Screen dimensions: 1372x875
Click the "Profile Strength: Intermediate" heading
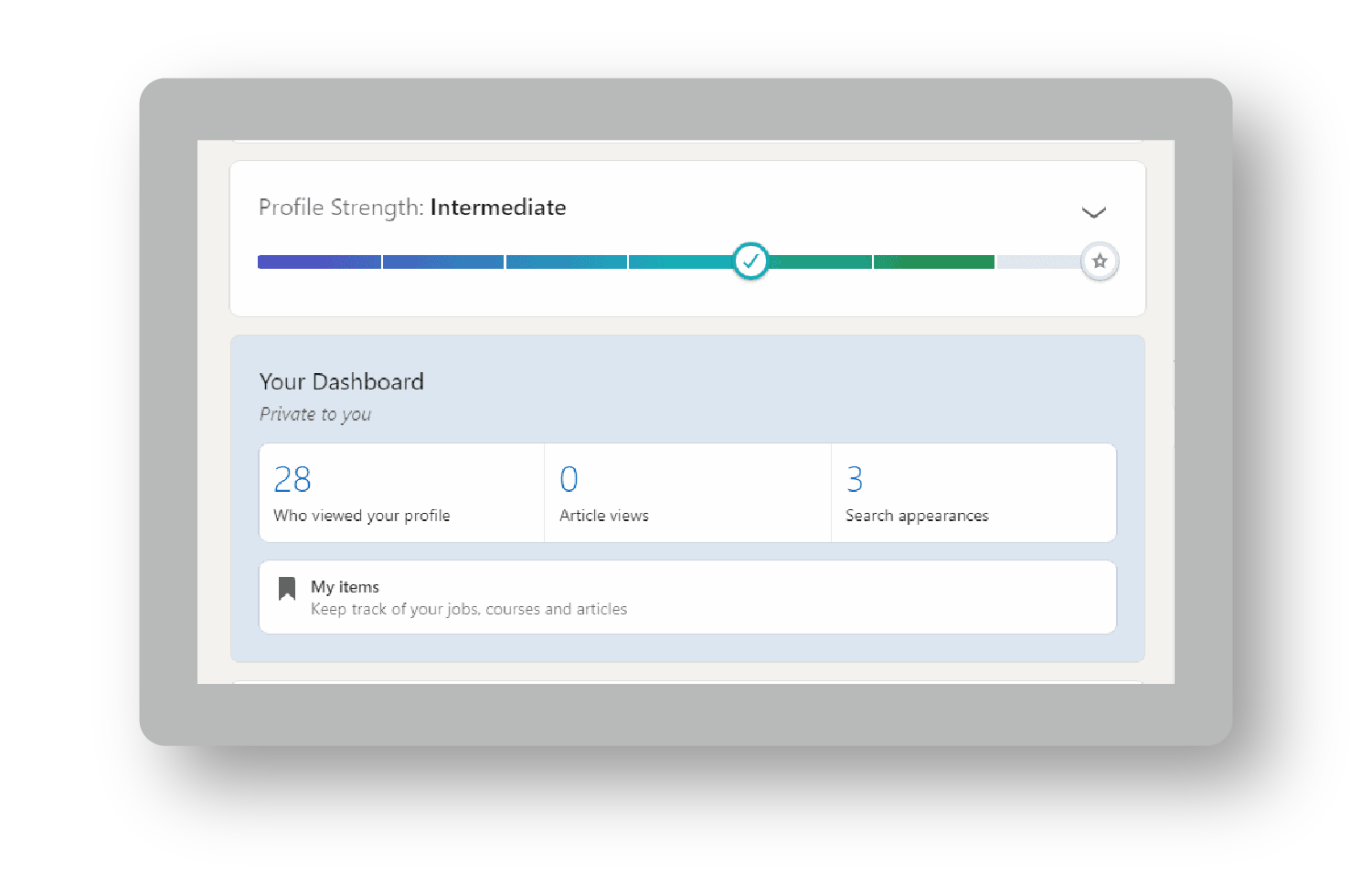(x=412, y=208)
